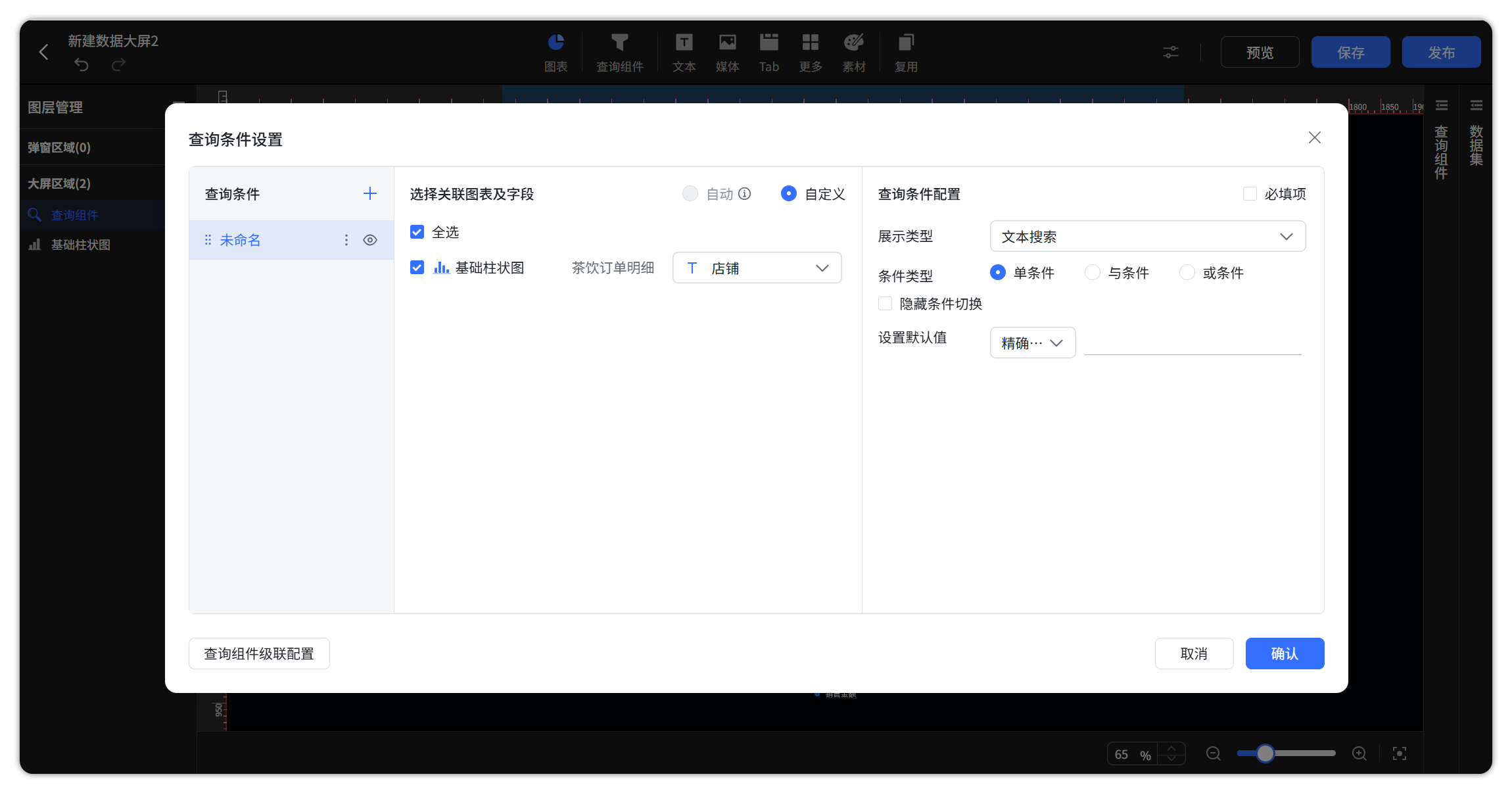Uncheck the 基础柱状图 checkbox
Viewport: 1512px width, 787px height.
(417, 268)
